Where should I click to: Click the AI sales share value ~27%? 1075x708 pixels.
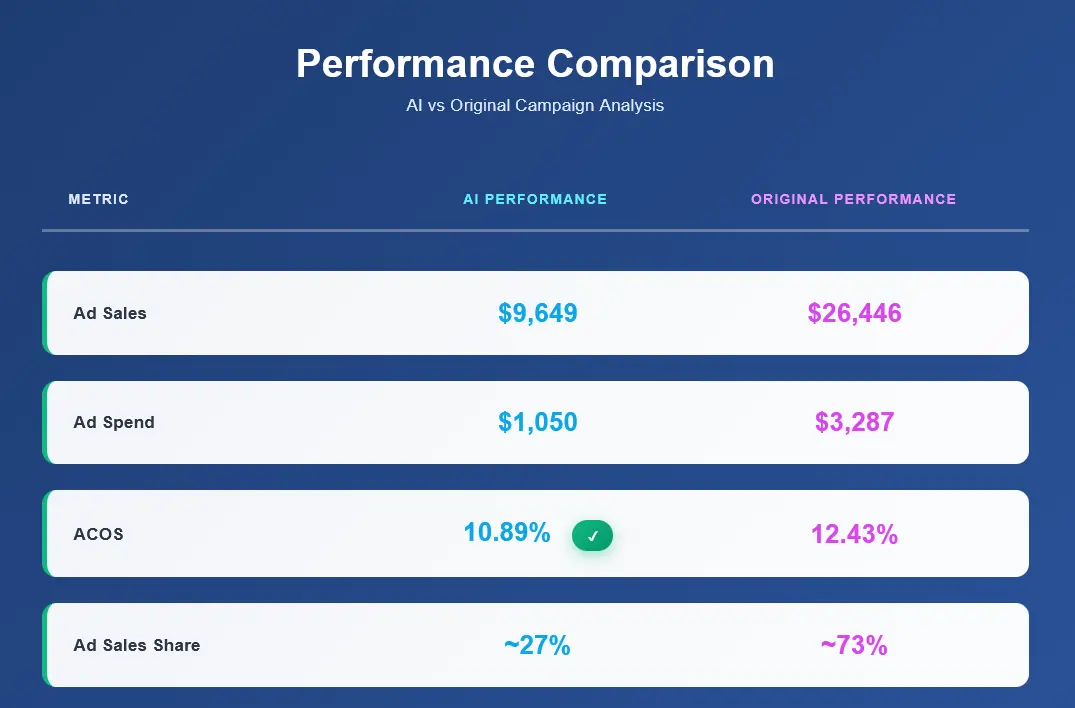(x=537, y=645)
